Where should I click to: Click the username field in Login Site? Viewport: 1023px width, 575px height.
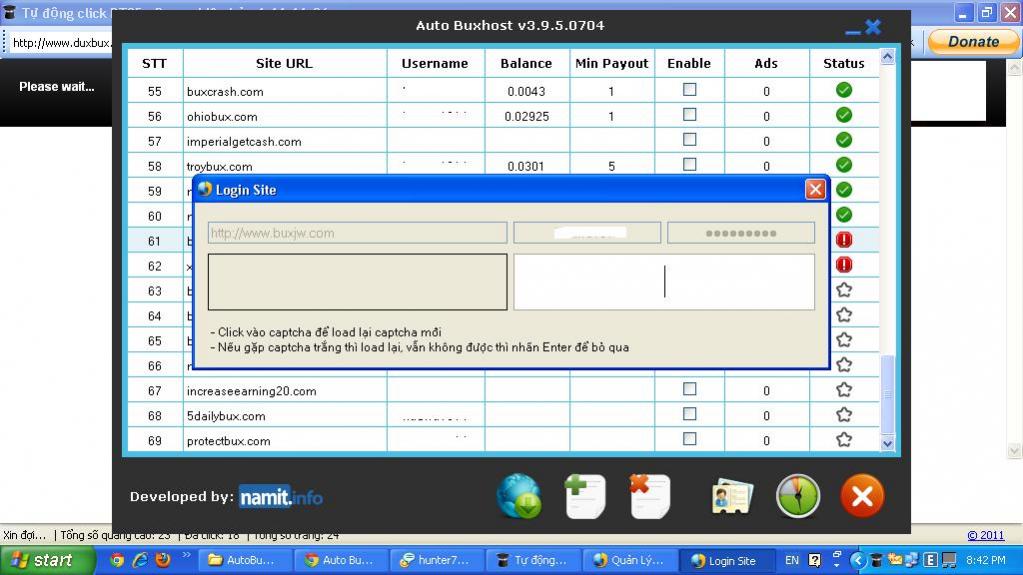587,233
